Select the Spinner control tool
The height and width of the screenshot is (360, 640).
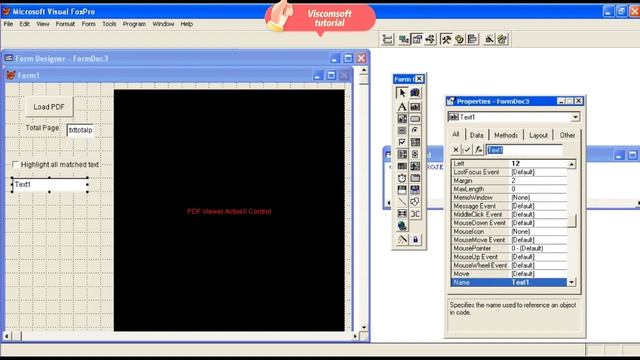point(415,154)
